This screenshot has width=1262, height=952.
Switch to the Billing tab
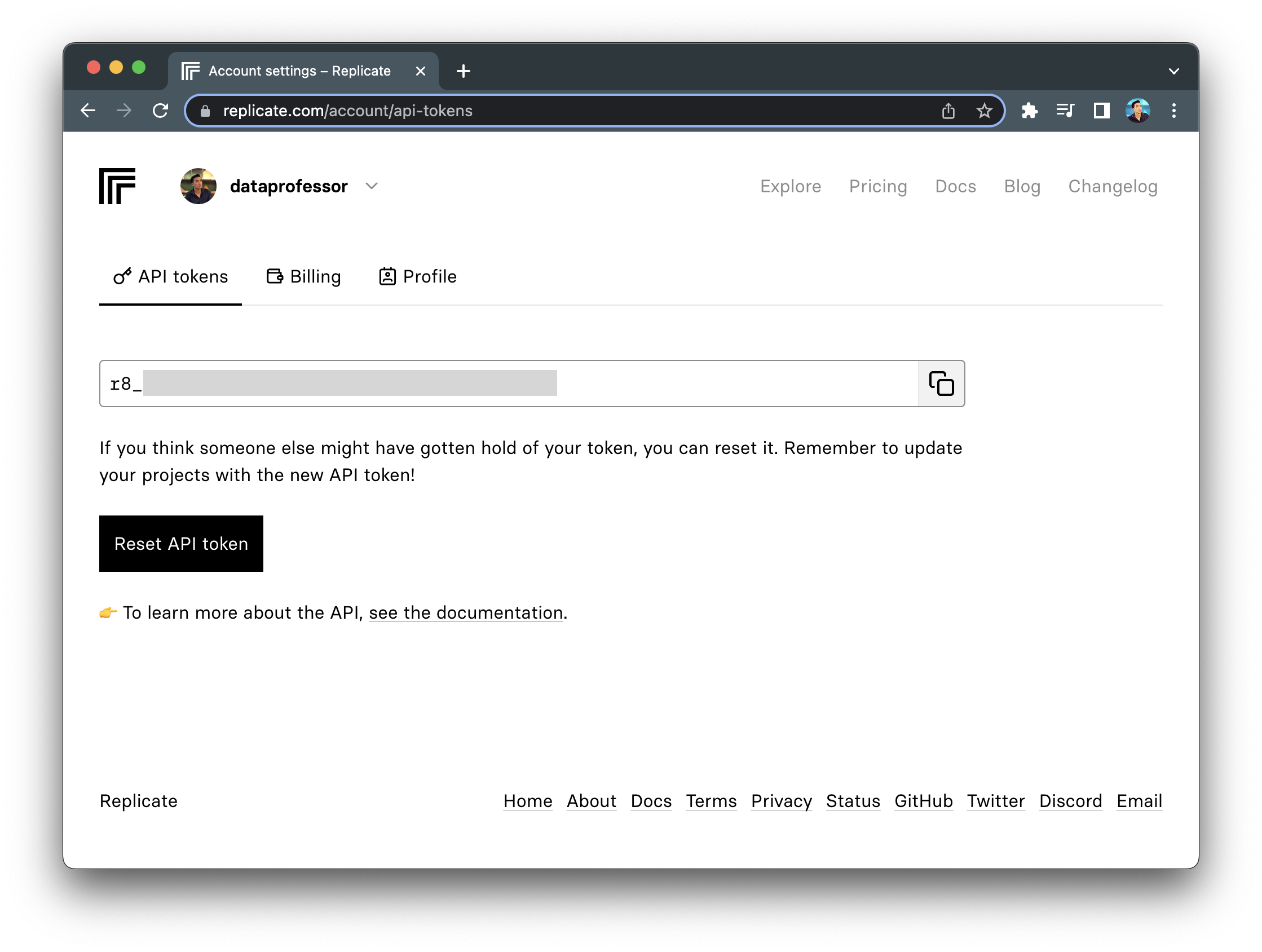303,277
